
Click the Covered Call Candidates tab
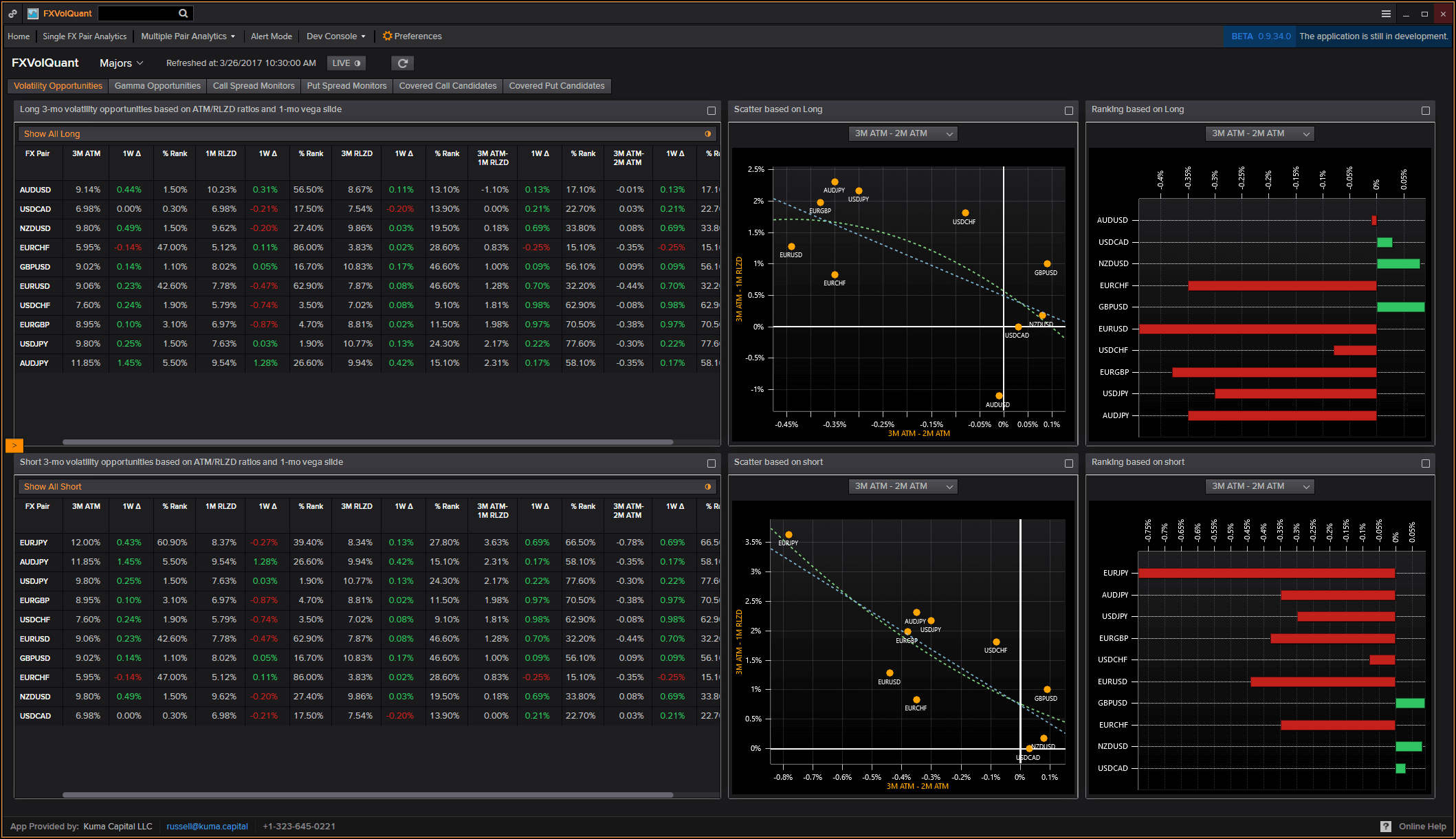point(446,85)
